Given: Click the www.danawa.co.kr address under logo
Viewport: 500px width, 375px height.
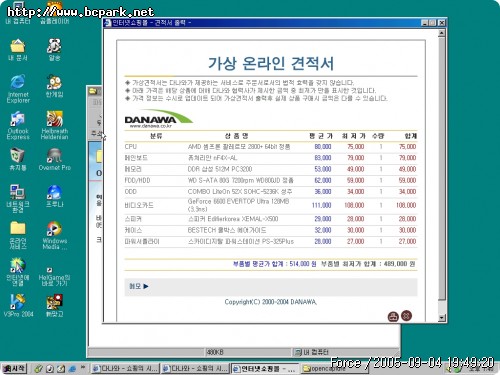Looking at the screenshot, I should (151, 126).
